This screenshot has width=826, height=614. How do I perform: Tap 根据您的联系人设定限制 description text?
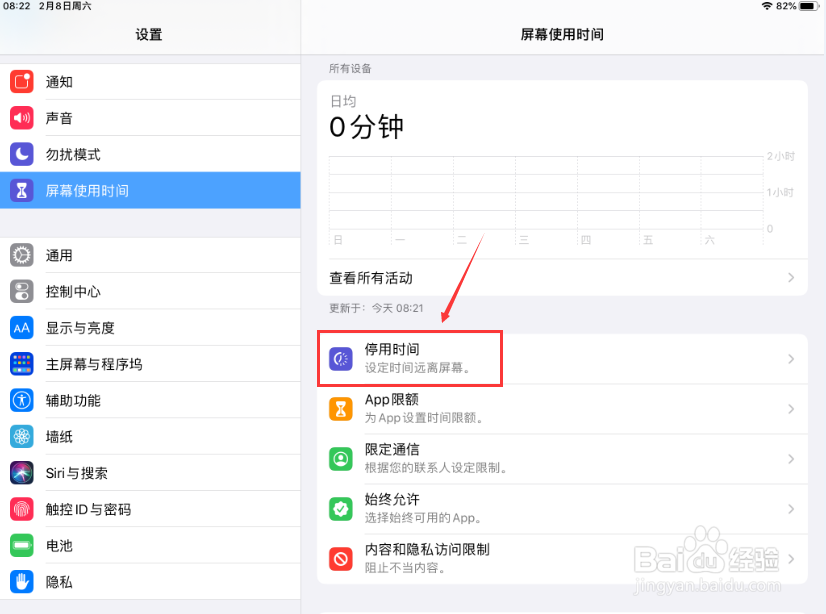pos(436,468)
